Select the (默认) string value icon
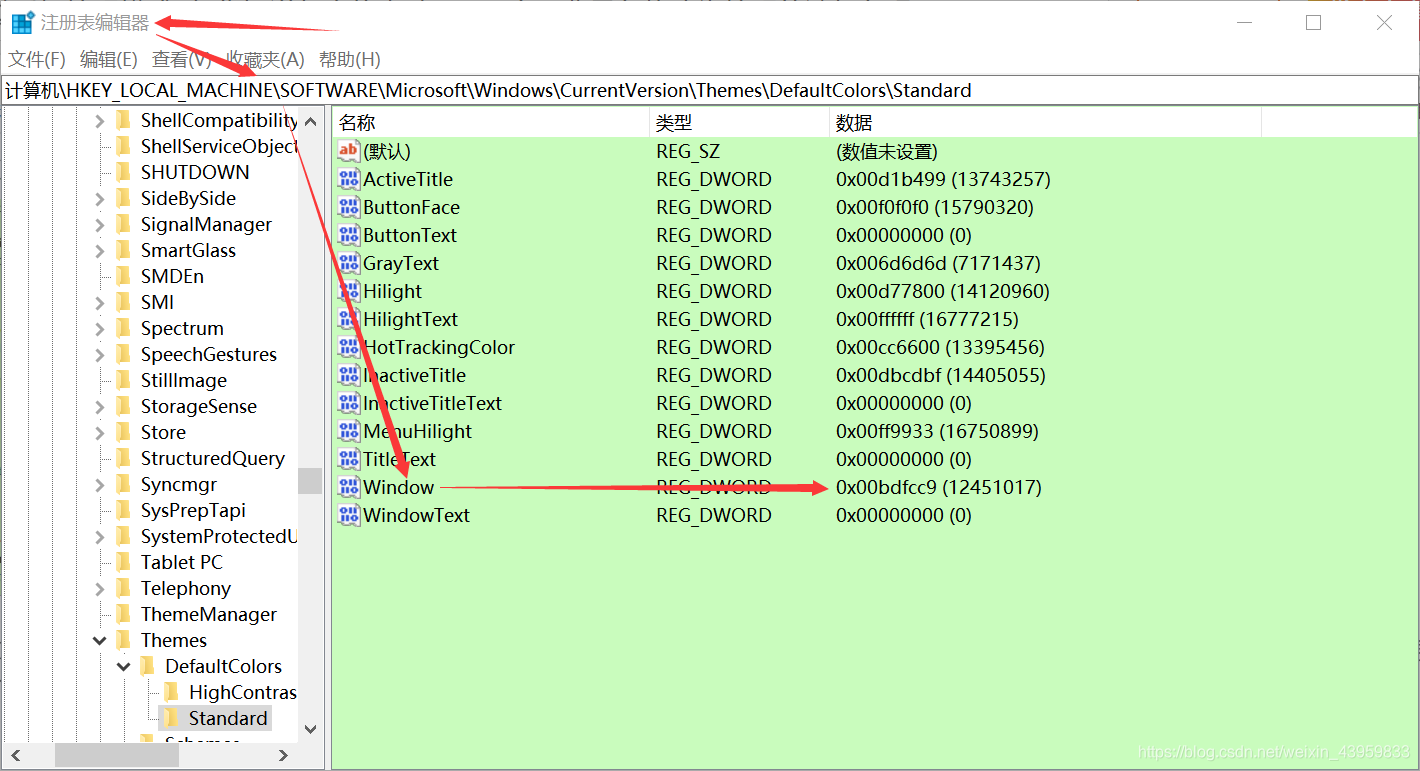 point(348,152)
